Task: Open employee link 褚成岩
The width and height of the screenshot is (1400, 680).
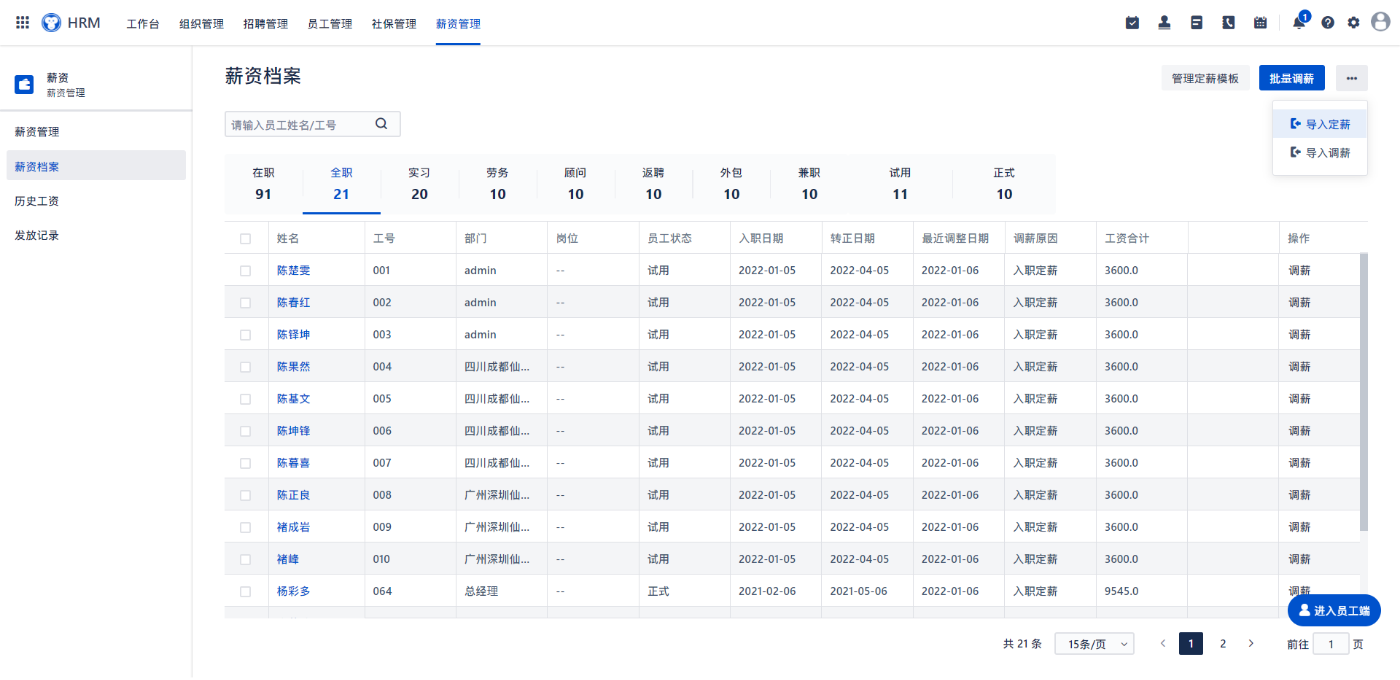Action: (294, 527)
